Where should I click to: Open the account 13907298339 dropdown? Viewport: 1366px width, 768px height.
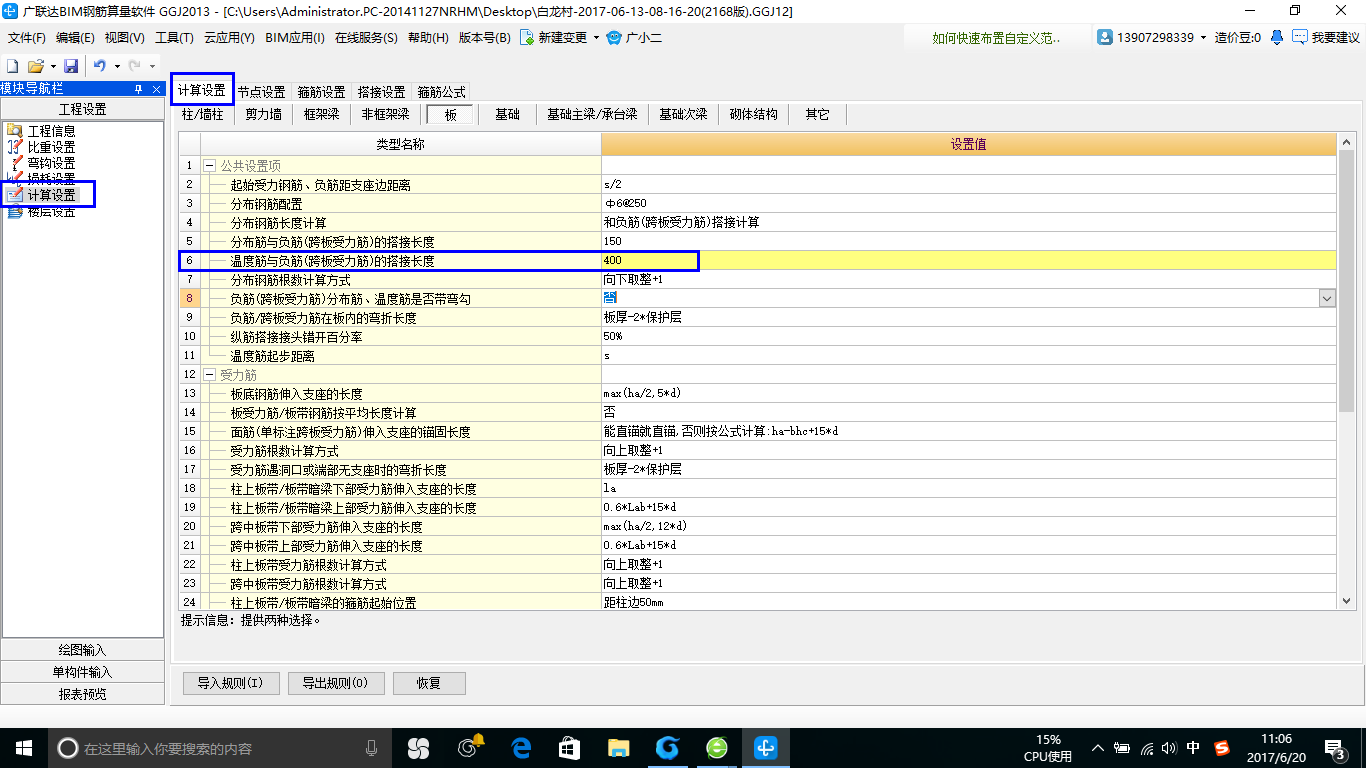(1203, 37)
